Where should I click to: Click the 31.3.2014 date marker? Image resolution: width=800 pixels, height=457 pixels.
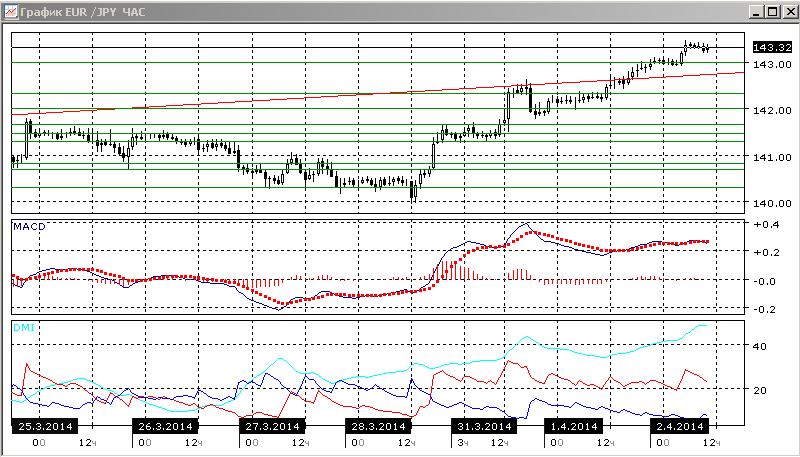pos(484,426)
